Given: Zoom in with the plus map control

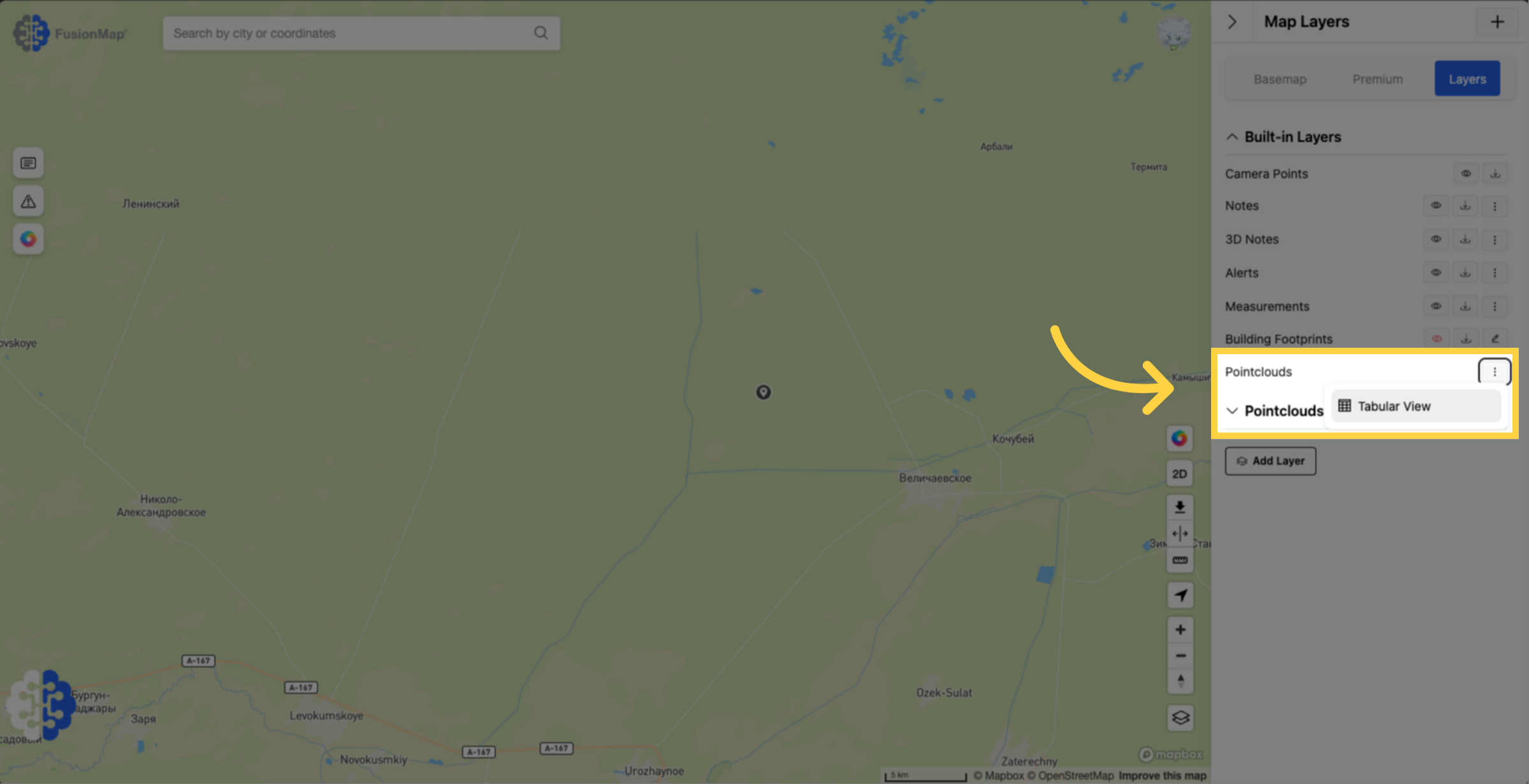Looking at the screenshot, I should (1180, 630).
